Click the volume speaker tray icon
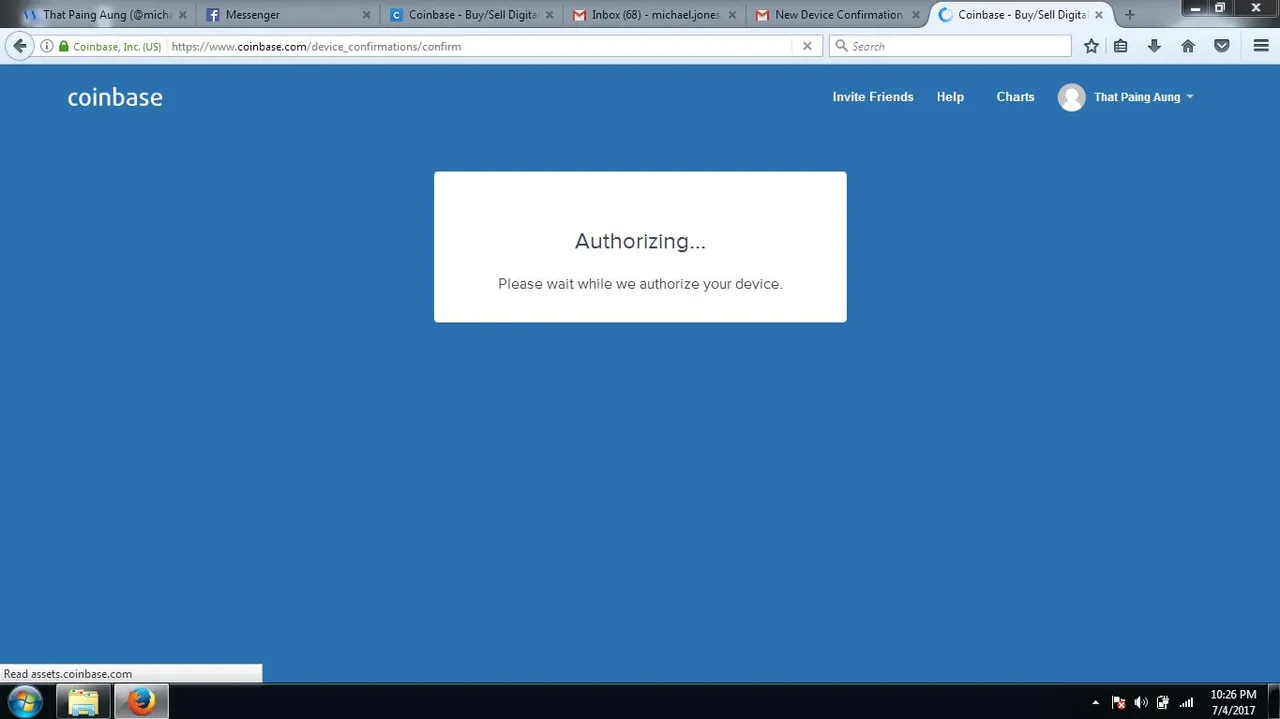Image resolution: width=1280 pixels, height=719 pixels. (x=1141, y=703)
